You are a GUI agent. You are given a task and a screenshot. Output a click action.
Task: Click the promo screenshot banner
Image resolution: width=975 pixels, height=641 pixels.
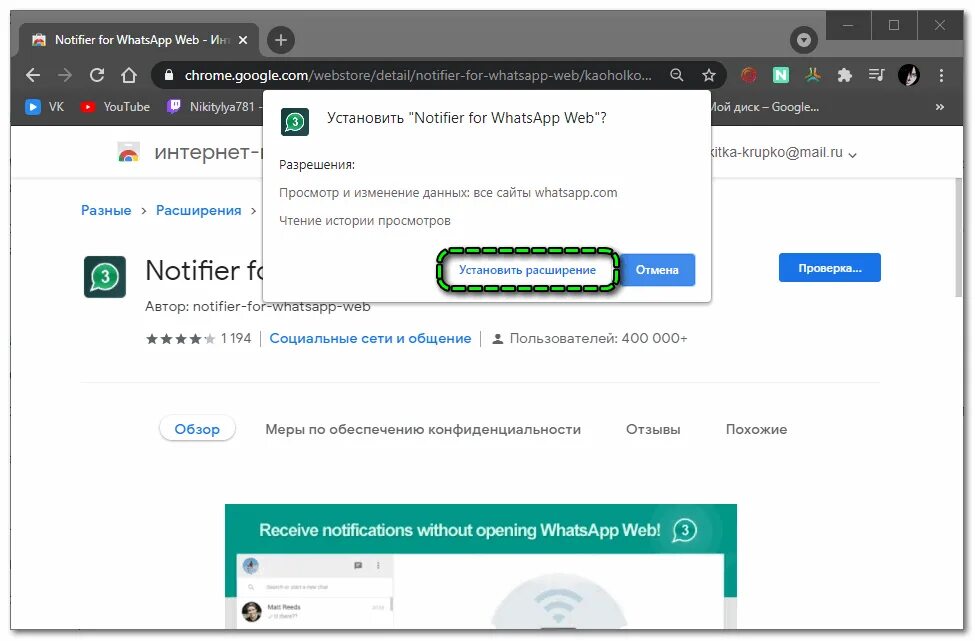pyautogui.click(x=481, y=566)
